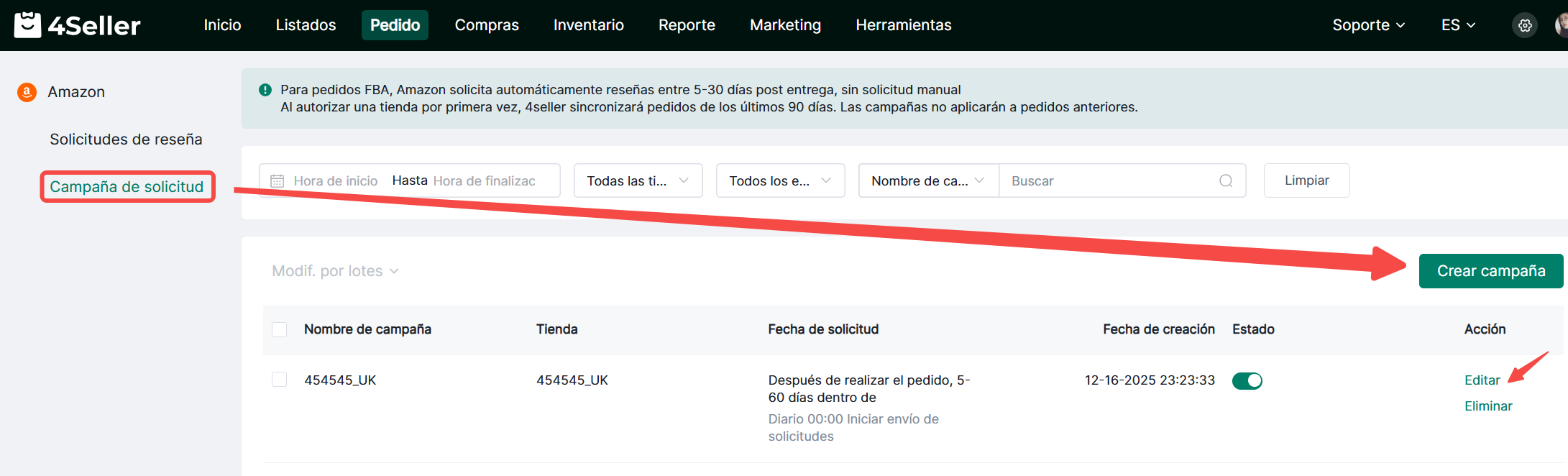Screen dimensions: 1568x476
Task: Click the green info icon in banner
Action: 265,90
